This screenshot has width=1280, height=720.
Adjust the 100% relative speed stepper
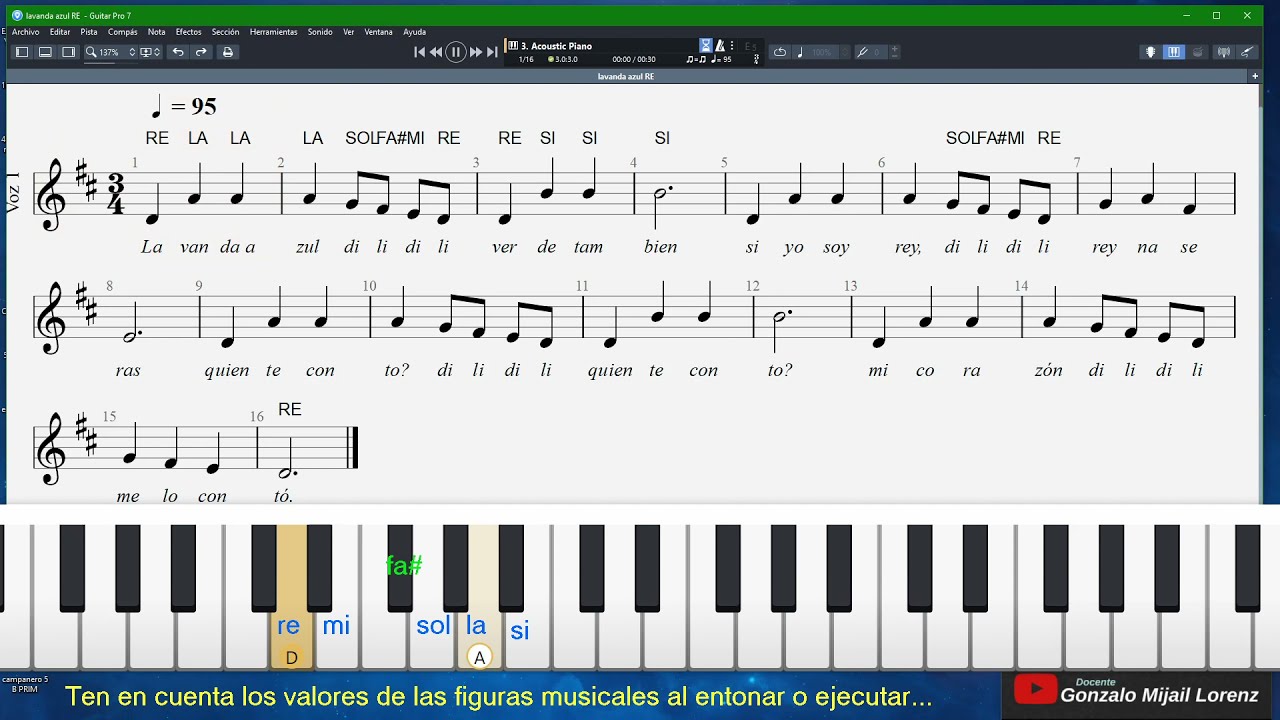pyautogui.click(x=845, y=52)
